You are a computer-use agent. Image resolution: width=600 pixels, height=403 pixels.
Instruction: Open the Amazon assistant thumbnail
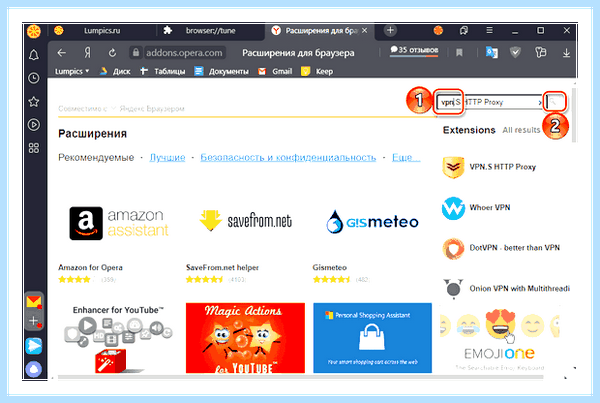coord(119,223)
